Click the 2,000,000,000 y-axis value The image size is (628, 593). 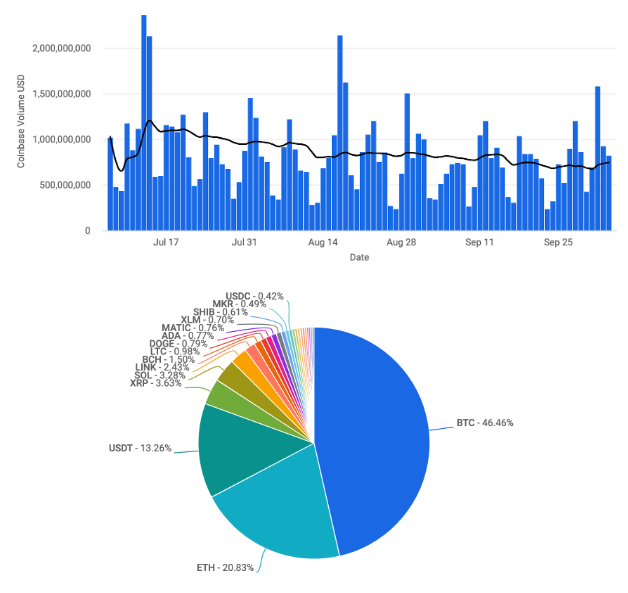tap(62, 48)
